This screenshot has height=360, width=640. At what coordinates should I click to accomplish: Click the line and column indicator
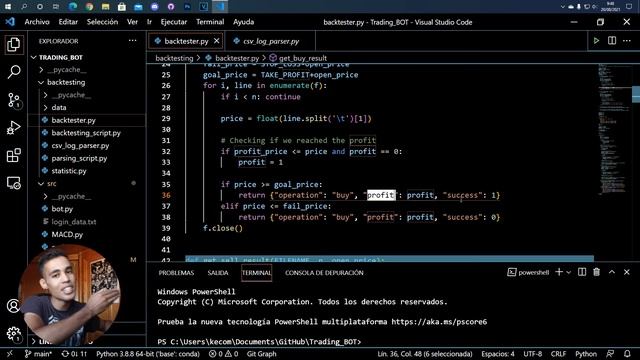click(x=424, y=354)
